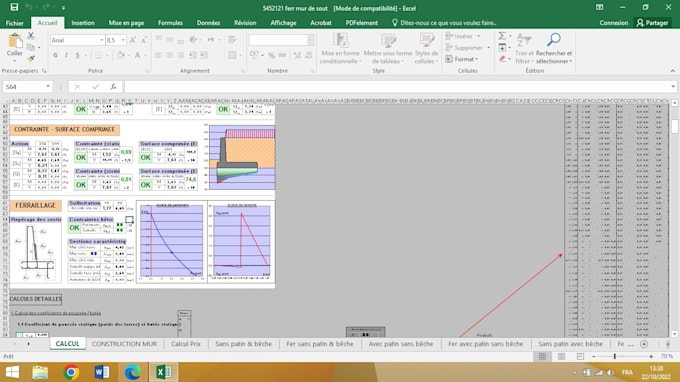Screen dimensions: 680x382
Task: Open Styles de cellules gallery
Action: click(x=426, y=49)
